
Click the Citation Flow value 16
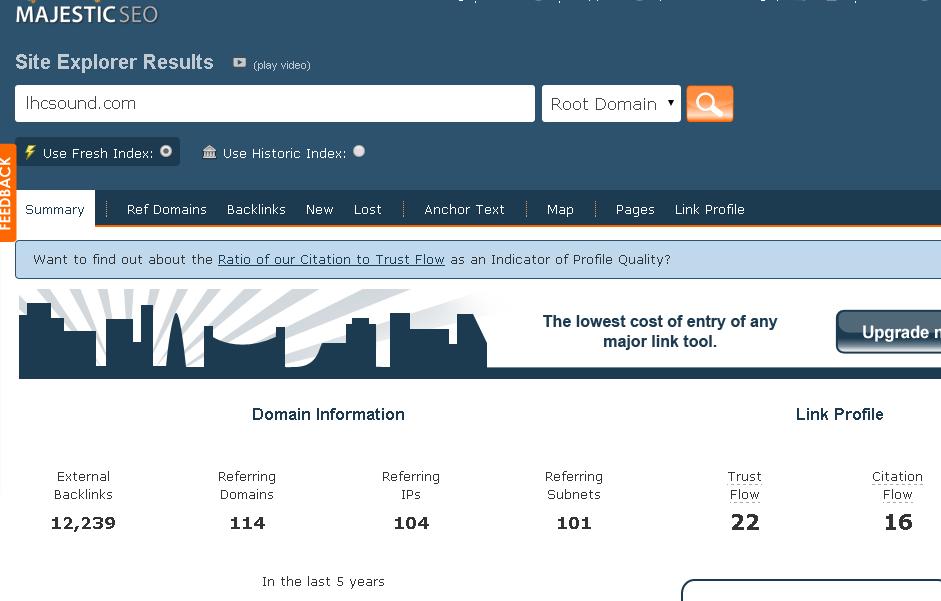coord(898,522)
